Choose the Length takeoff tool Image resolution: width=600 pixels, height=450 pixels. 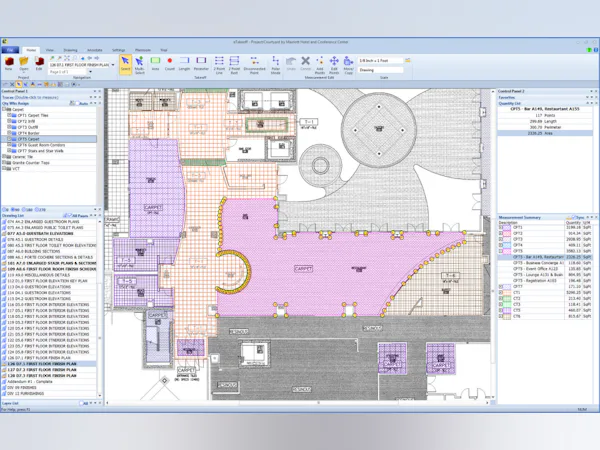(184, 64)
